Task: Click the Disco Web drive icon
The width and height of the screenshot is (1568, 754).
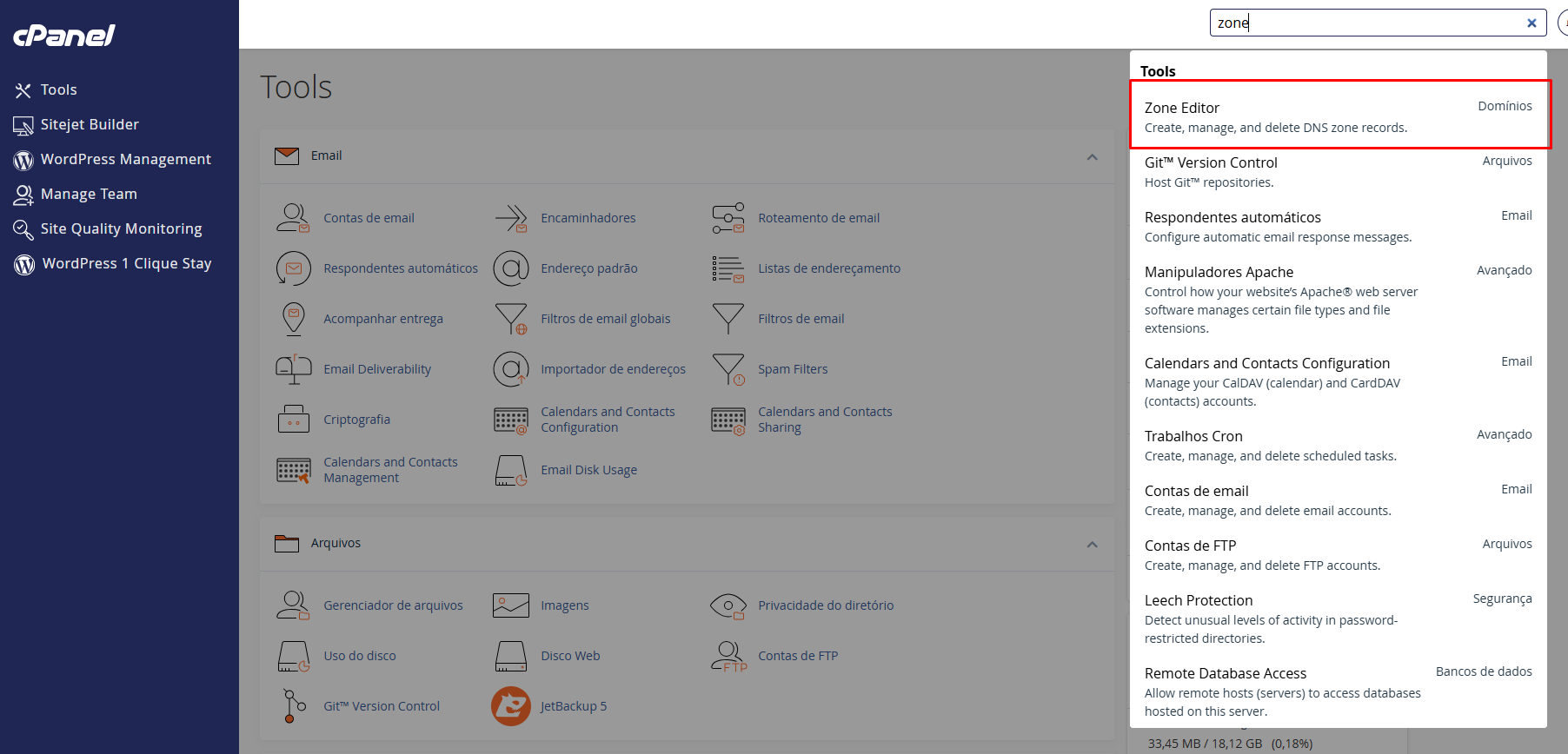Action: point(510,656)
